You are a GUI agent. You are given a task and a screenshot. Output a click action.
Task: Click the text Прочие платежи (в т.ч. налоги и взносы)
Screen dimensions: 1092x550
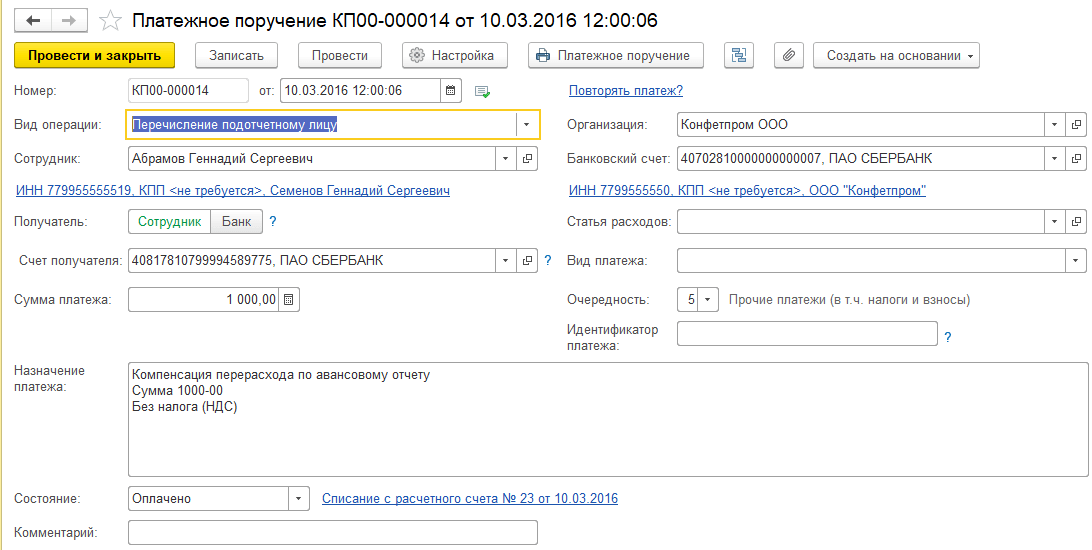(849, 300)
